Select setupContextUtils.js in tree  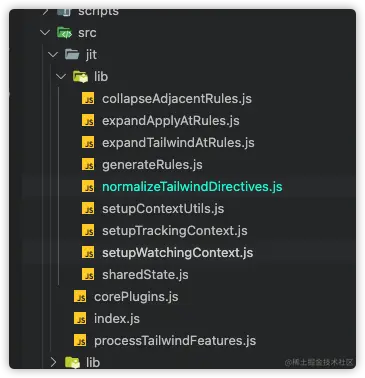163,209
